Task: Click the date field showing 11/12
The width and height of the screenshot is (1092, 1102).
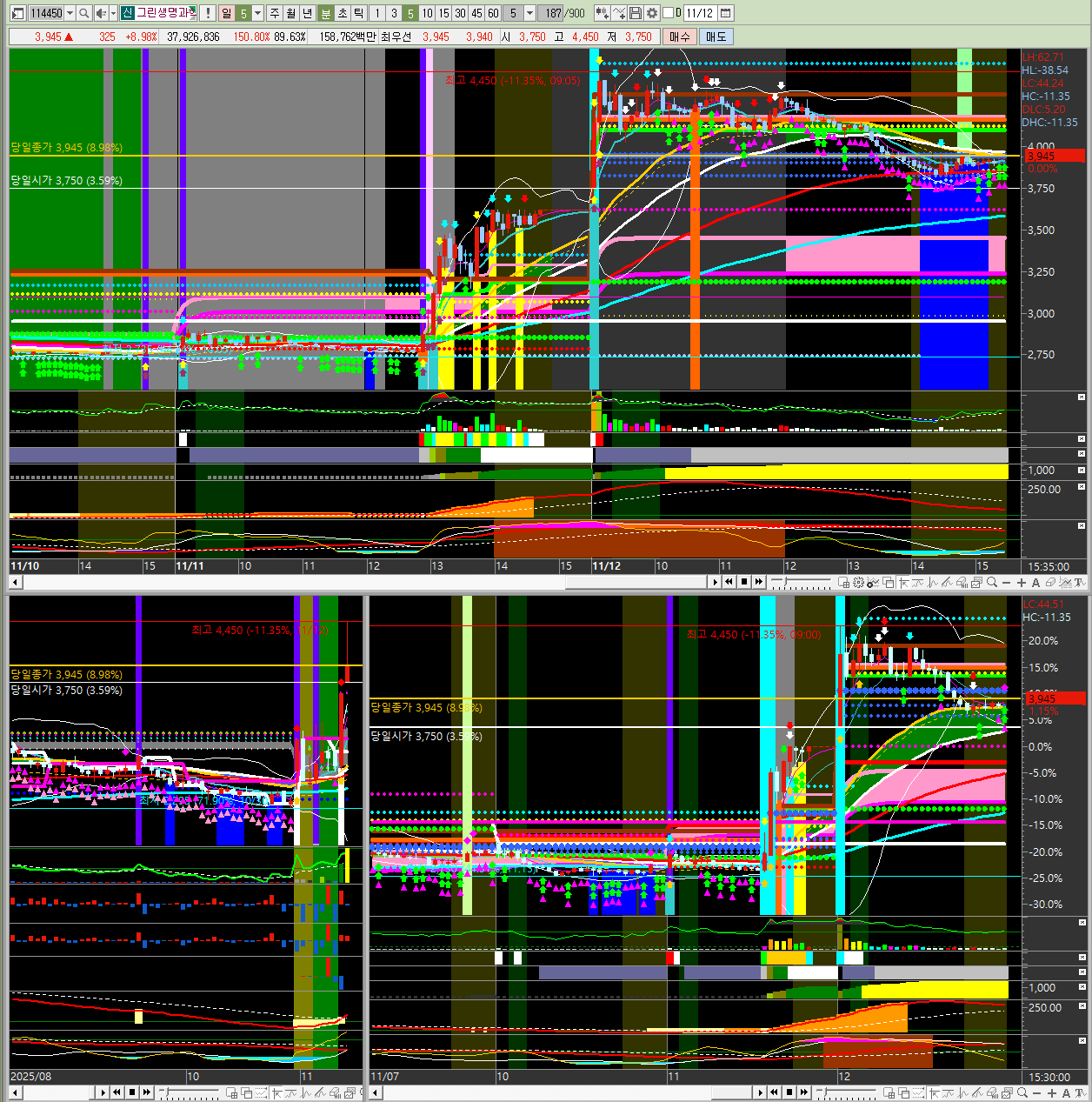Action: tap(700, 13)
